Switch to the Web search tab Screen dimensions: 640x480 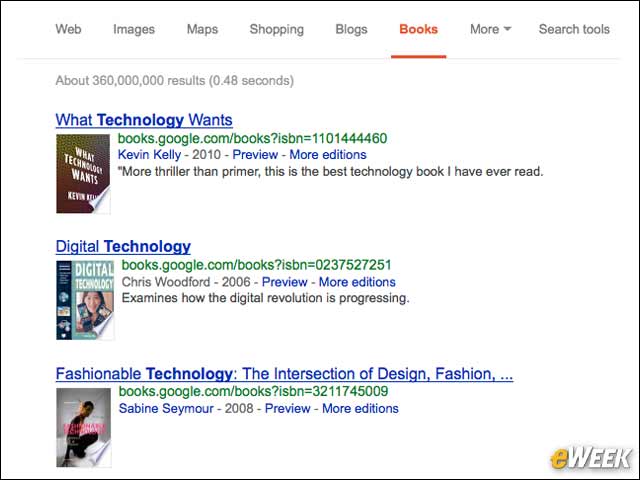68,29
